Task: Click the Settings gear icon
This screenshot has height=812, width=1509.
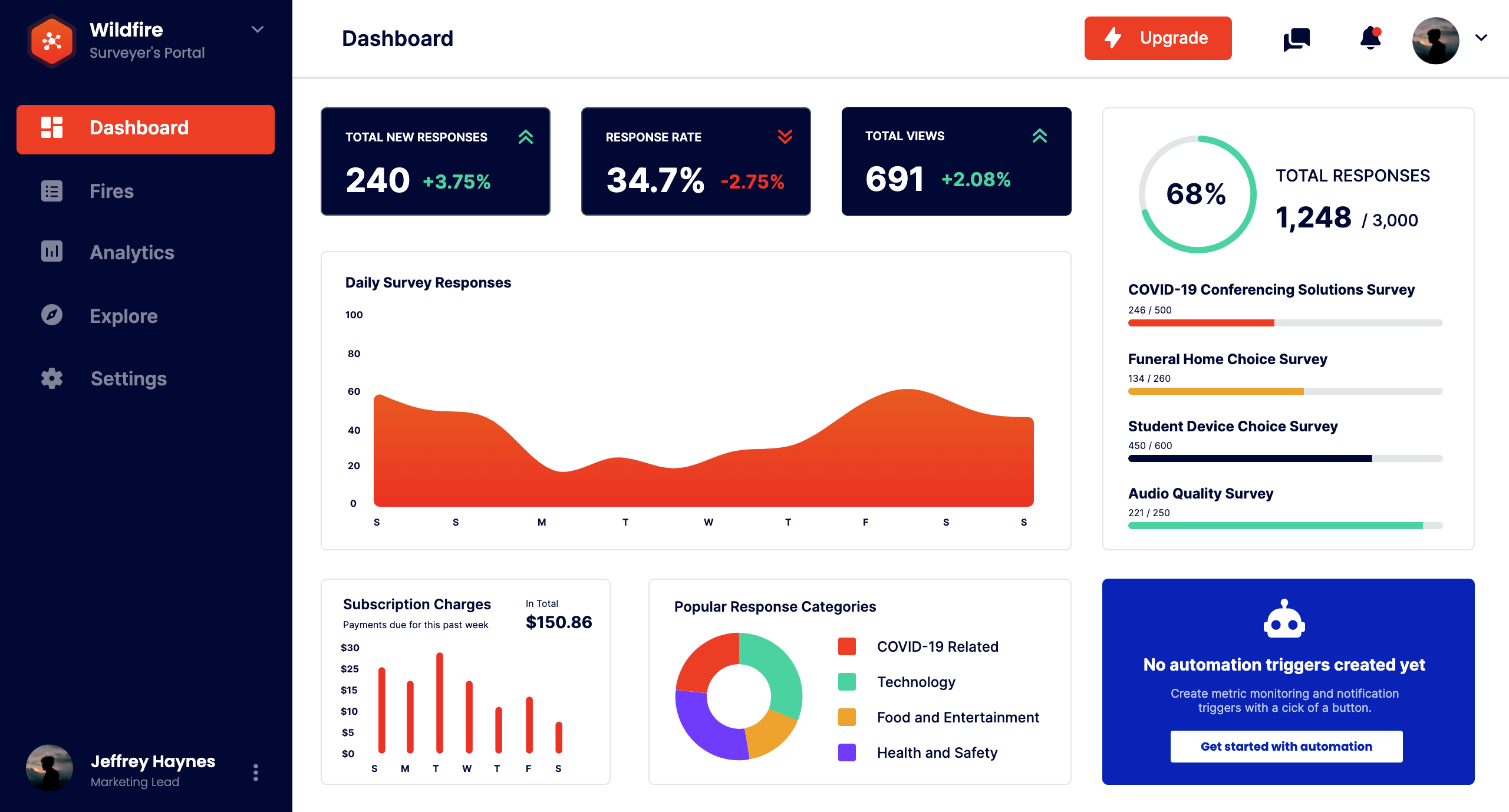Action: point(52,378)
